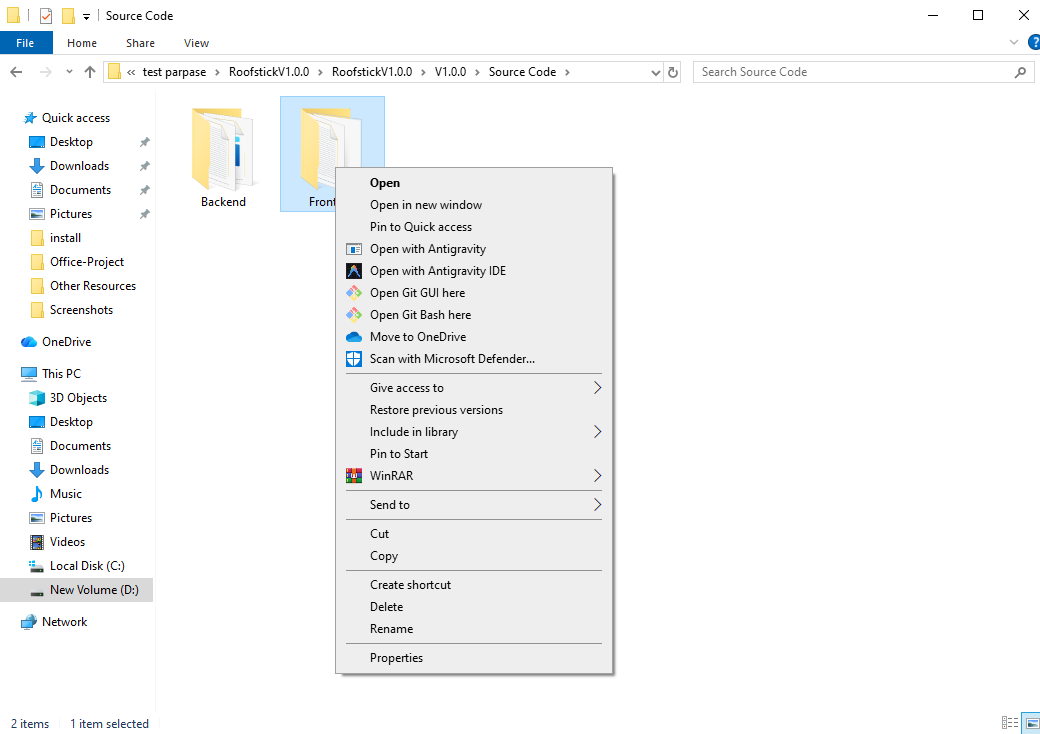Expand the WinRAR submenu arrow
Image resolution: width=1040 pixels, height=734 pixels.
(x=597, y=475)
